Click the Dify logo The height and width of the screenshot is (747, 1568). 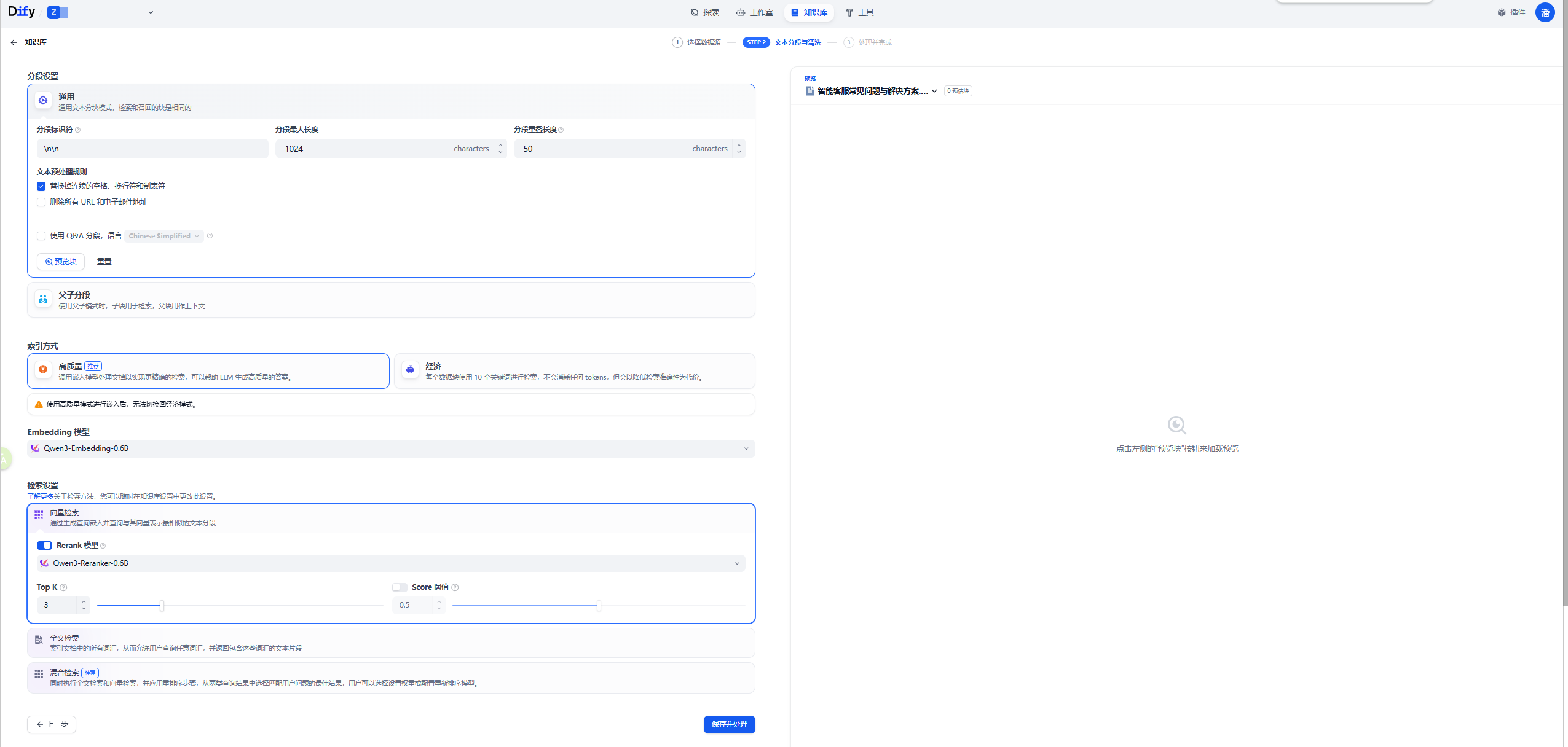(x=22, y=12)
